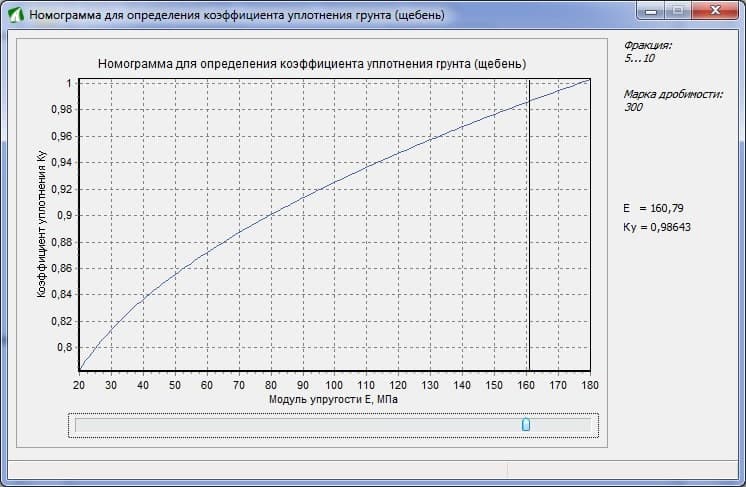Click the window title bar text
746x487 pixels.
[237, 15]
